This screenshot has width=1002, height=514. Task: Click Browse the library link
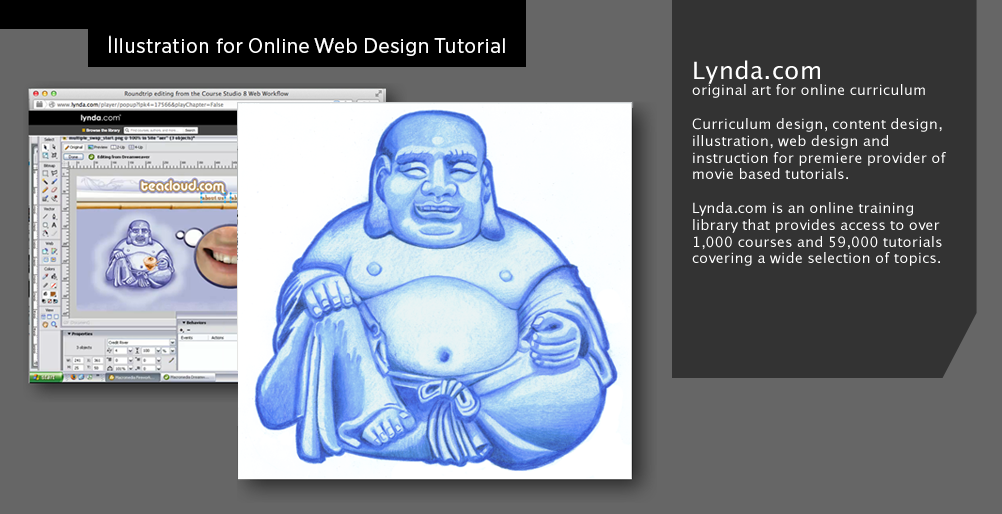click(102, 130)
